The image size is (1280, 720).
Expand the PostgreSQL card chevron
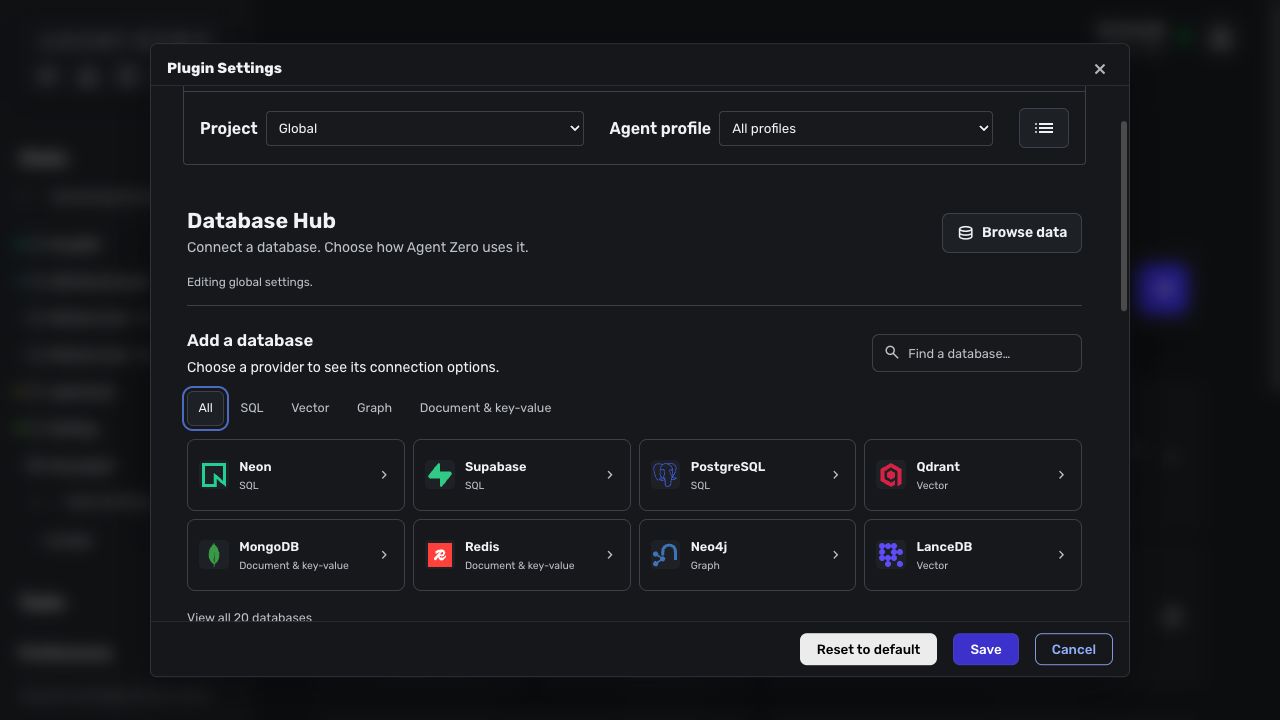click(x=836, y=475)
